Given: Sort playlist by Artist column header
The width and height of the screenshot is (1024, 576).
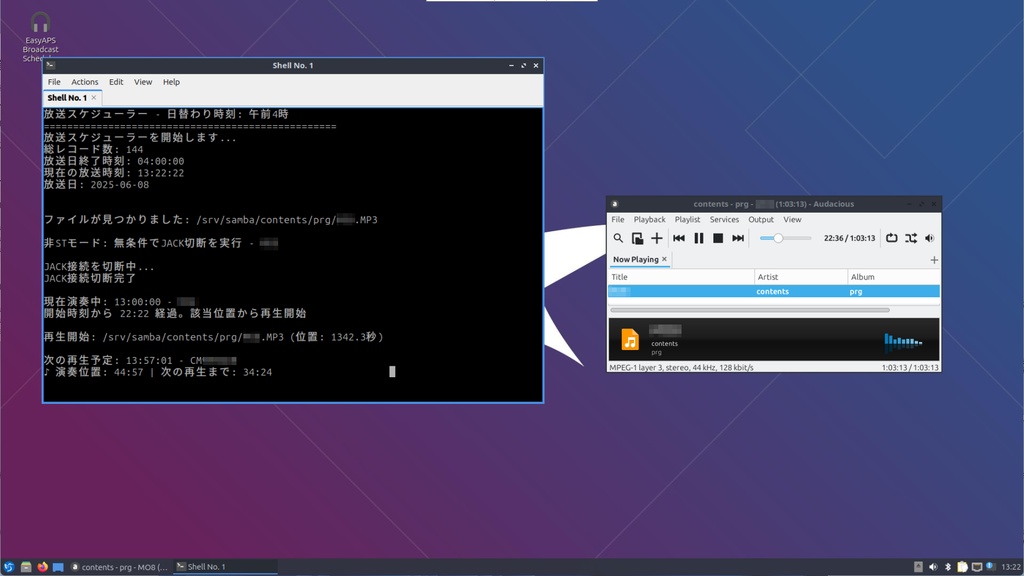Looking at the screenshot, I should point(801,277).
